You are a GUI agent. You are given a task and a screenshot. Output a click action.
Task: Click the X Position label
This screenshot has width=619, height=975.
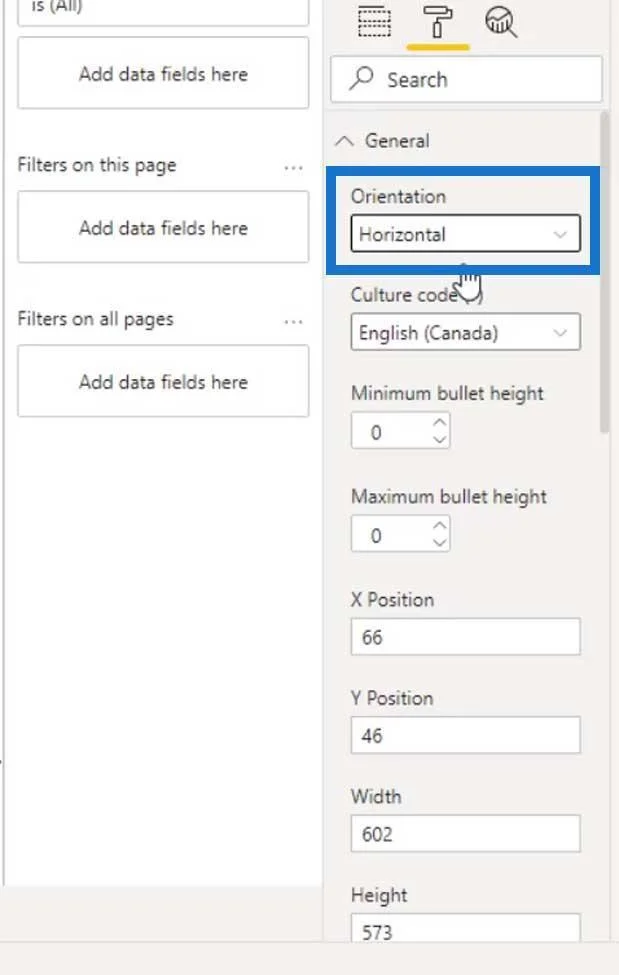(x=393, y=599)
